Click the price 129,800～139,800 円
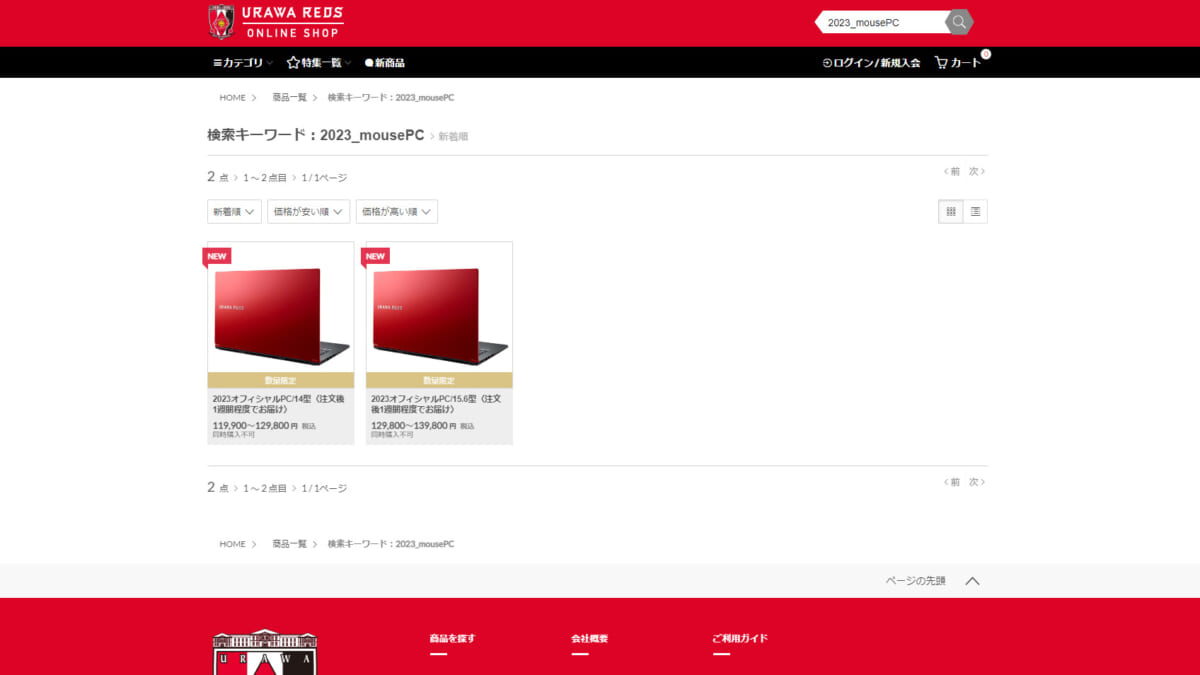 pos(413,425)
